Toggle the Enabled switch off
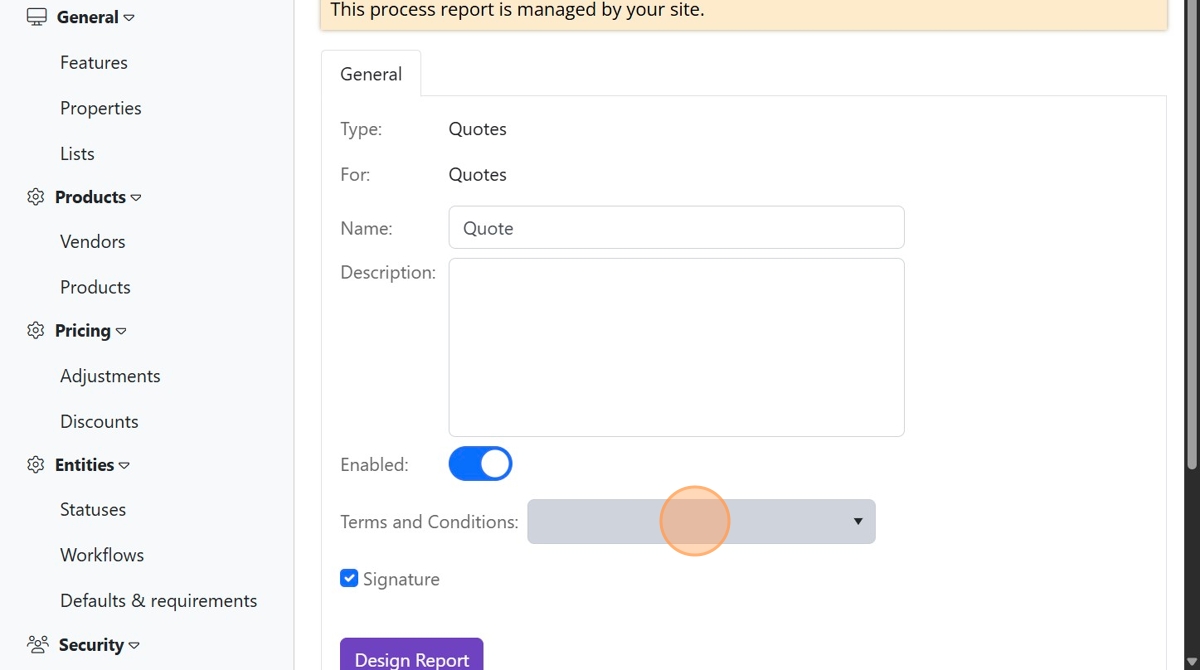 (480, 464)
